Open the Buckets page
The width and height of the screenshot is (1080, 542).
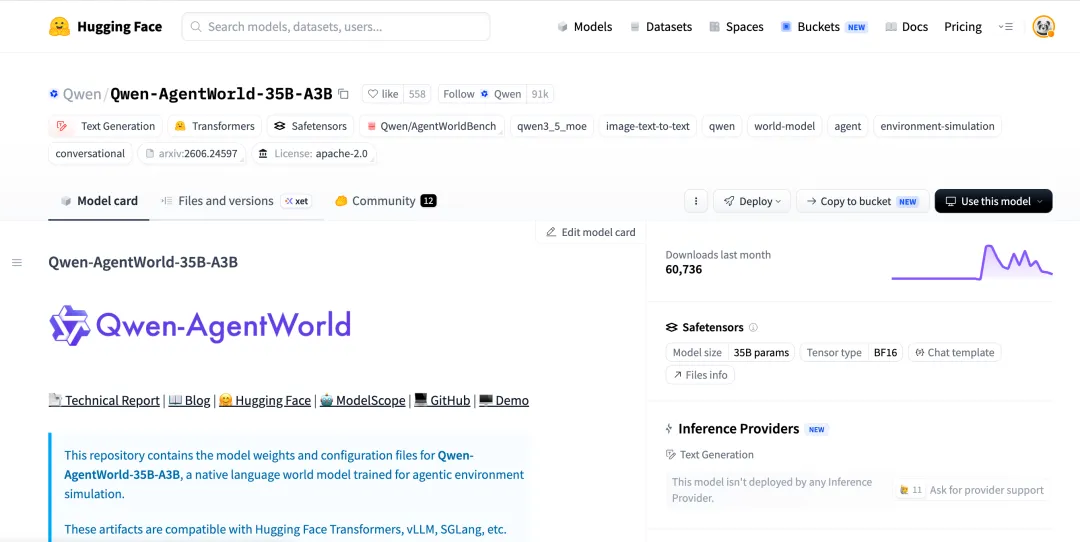824,27
